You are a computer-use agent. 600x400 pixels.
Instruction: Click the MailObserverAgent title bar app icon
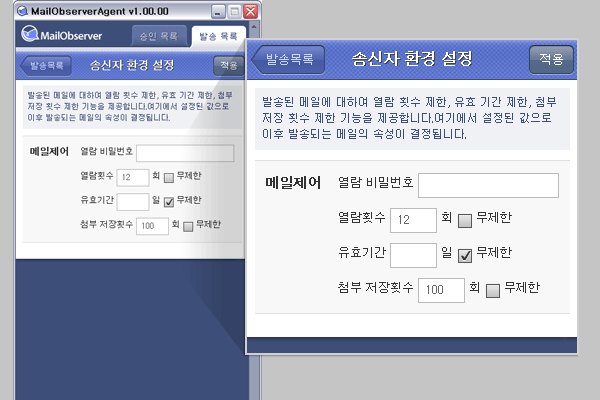click(x=23, y=11)
